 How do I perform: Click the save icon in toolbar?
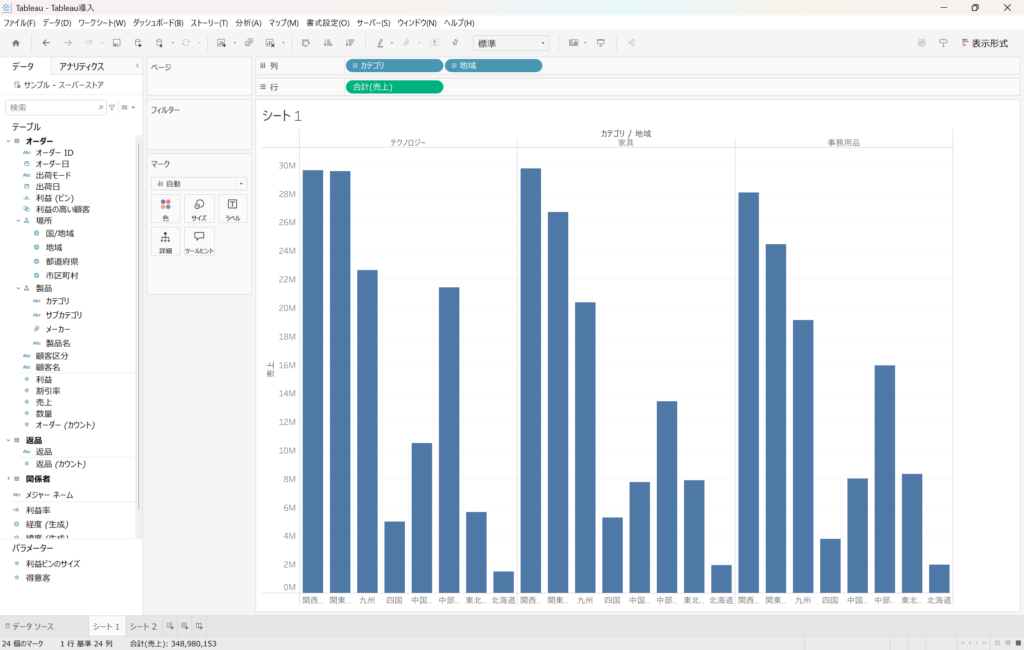pos(116,43)
